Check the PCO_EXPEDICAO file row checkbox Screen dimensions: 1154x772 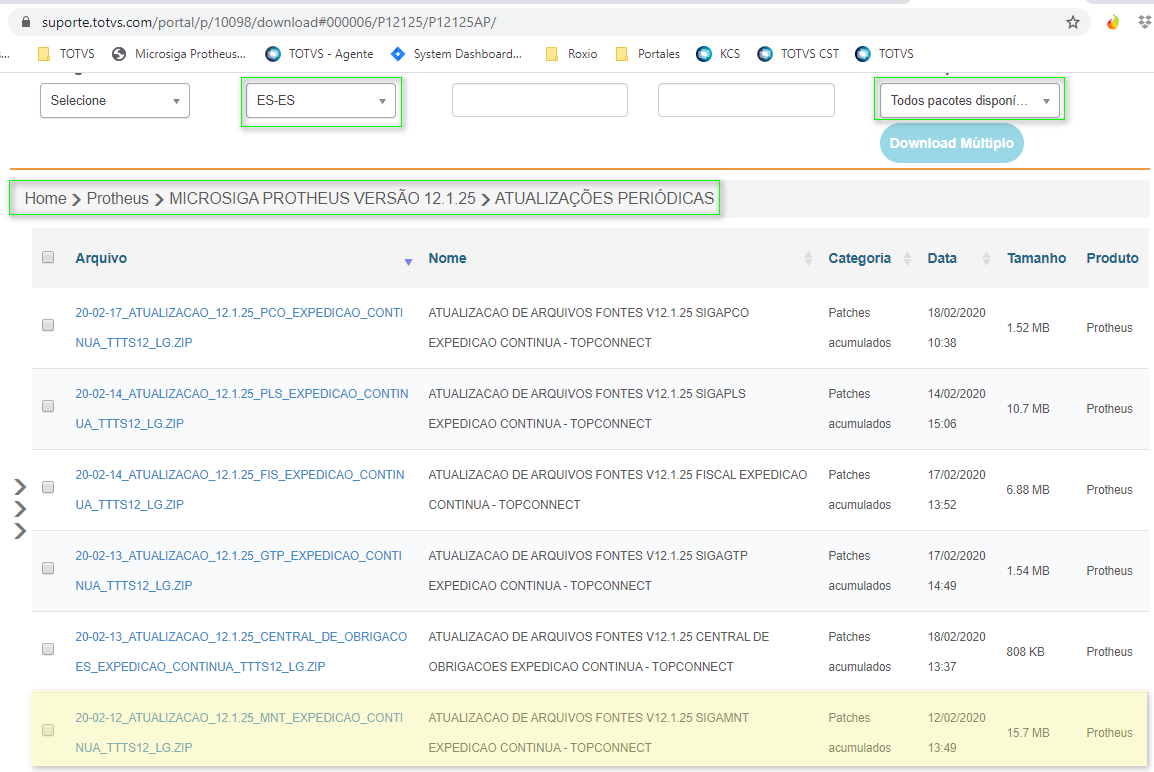click(48, 325)
